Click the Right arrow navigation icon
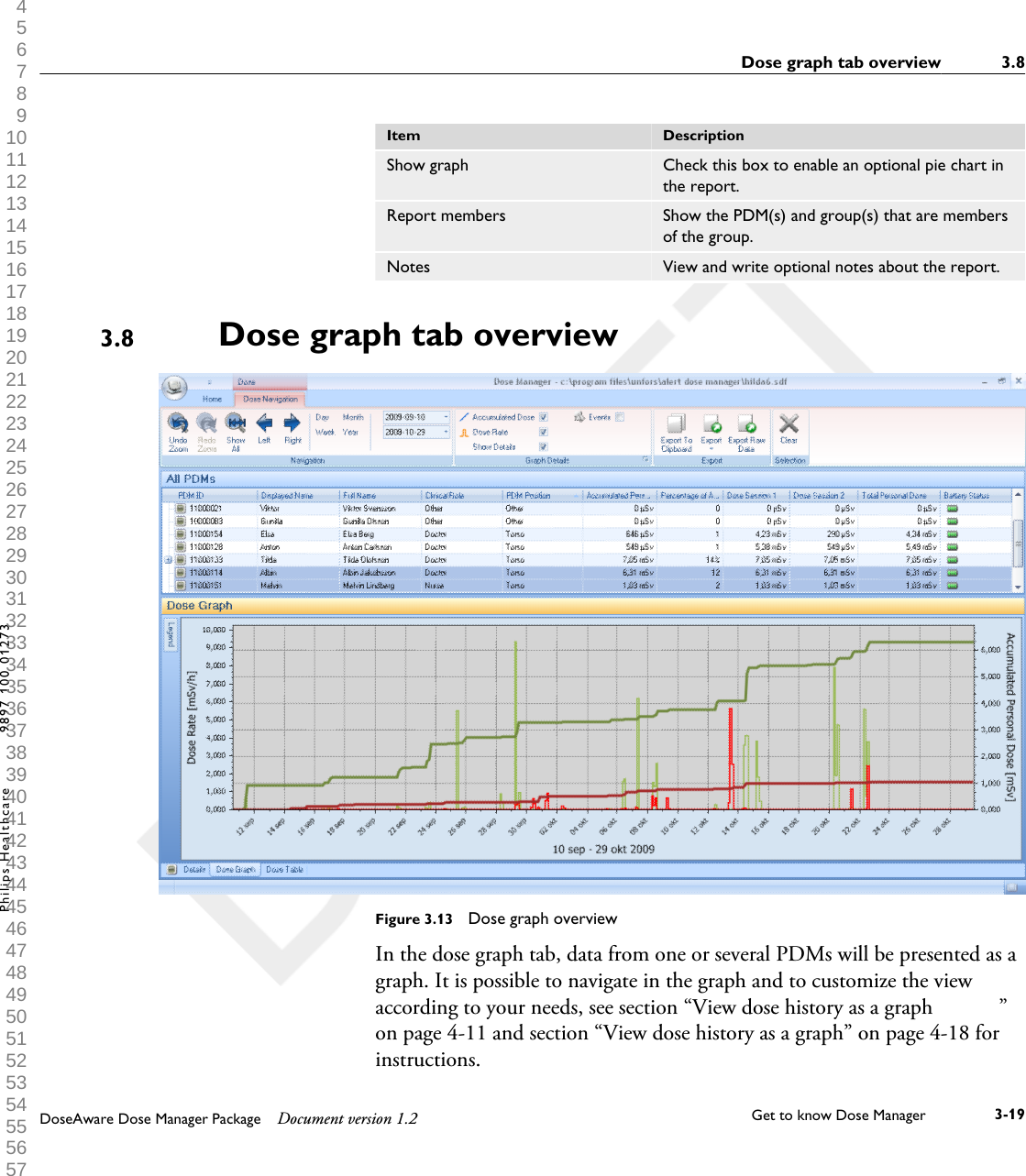 coord(292,423)
